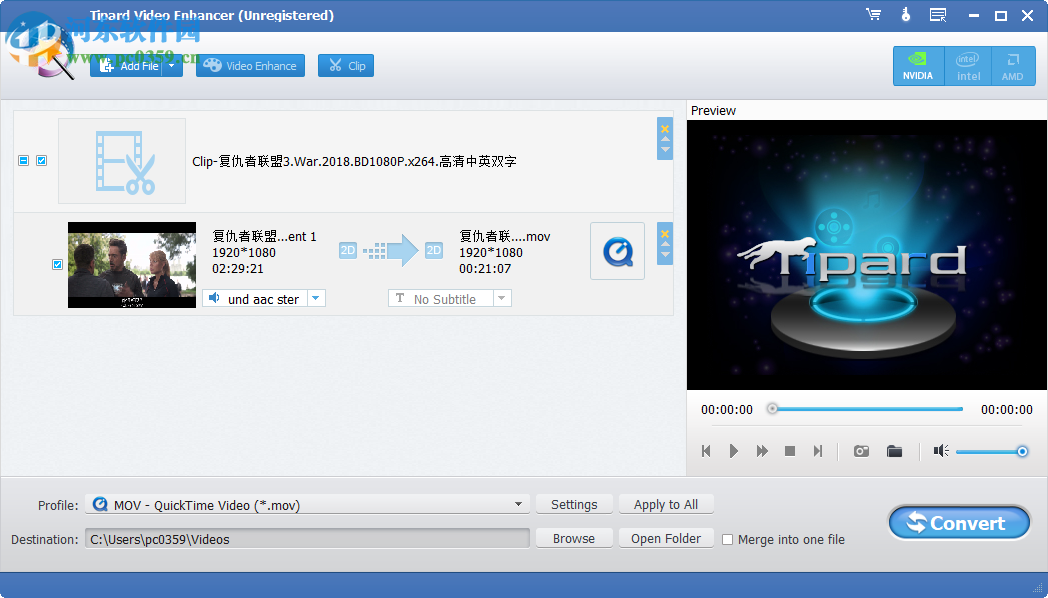Image resolution: width=1048 pixels, height=598 pixels.
Task: Enable the Merge into one file option
Action: (x=727, y=539)
